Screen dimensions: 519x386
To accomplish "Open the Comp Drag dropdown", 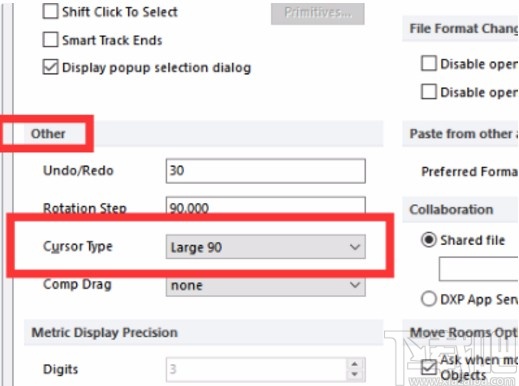I will click(266, 286).
